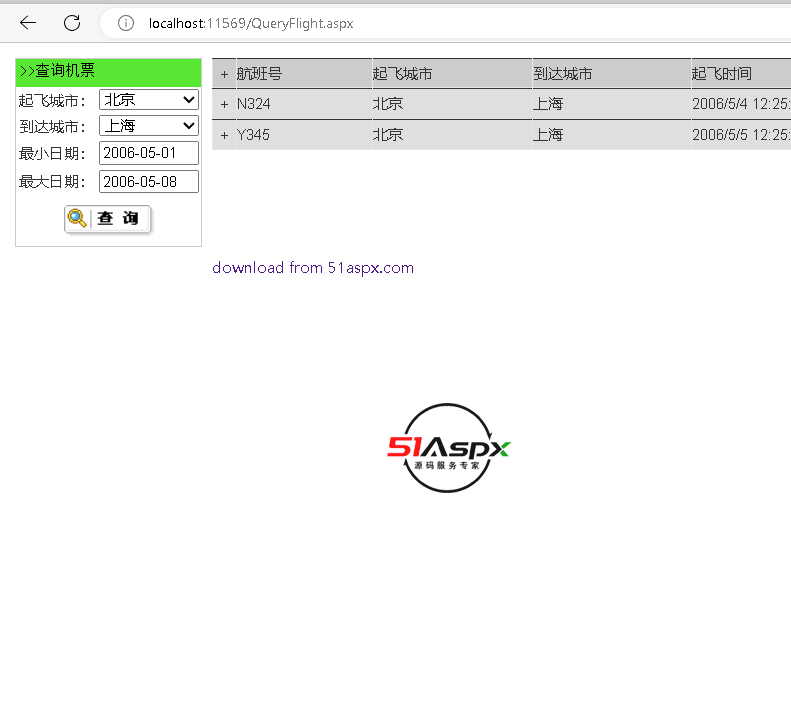Select the 航班号 column header
The image size is (791, 728).
[259, 74]
